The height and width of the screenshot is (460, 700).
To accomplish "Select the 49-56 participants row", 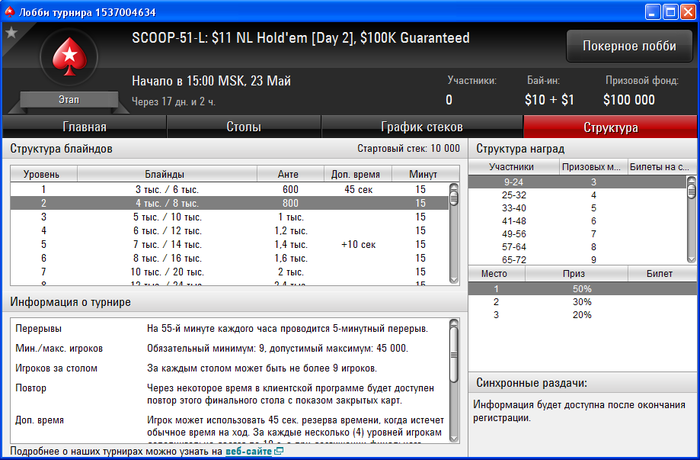I will click(577, 234).
